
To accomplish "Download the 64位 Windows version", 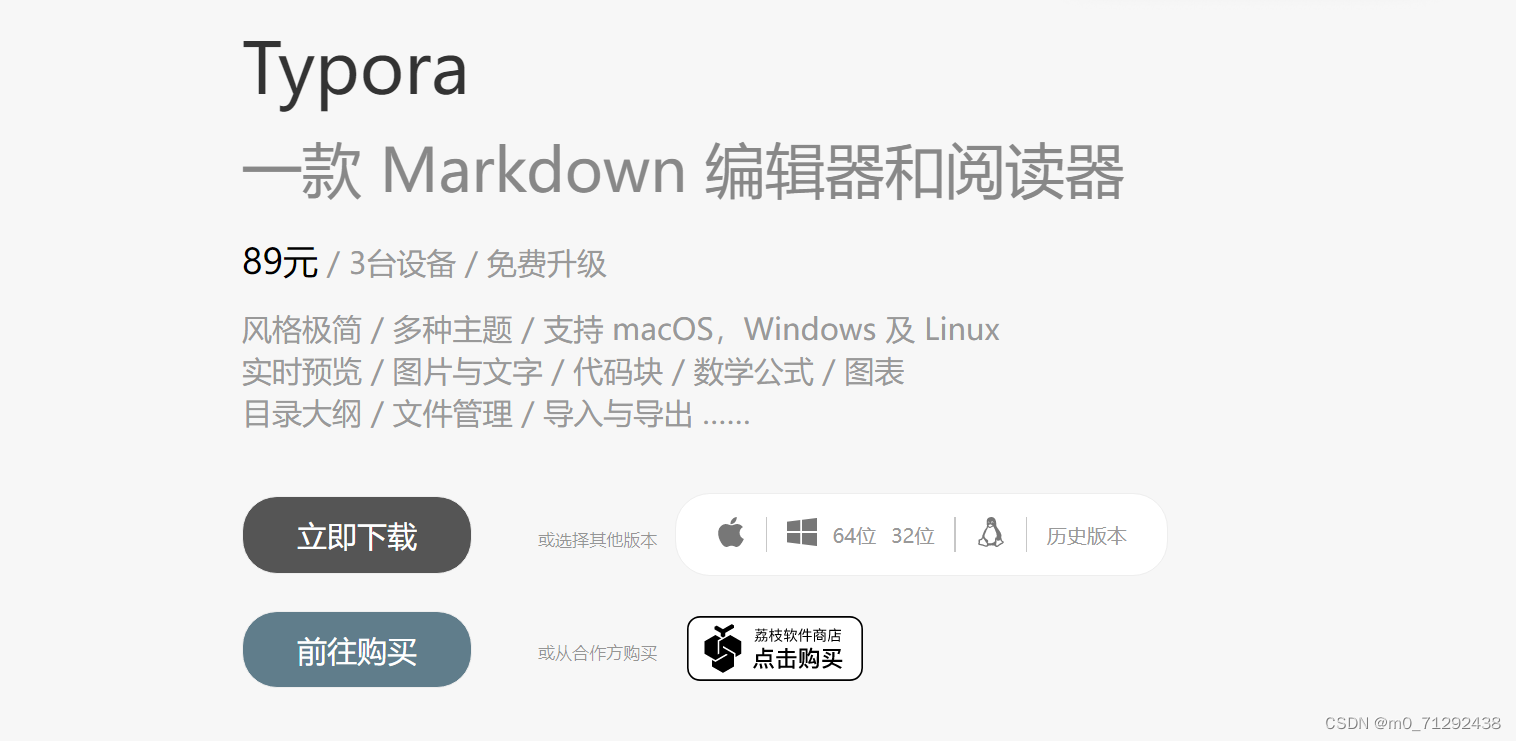I will click(x=854, y=536).
